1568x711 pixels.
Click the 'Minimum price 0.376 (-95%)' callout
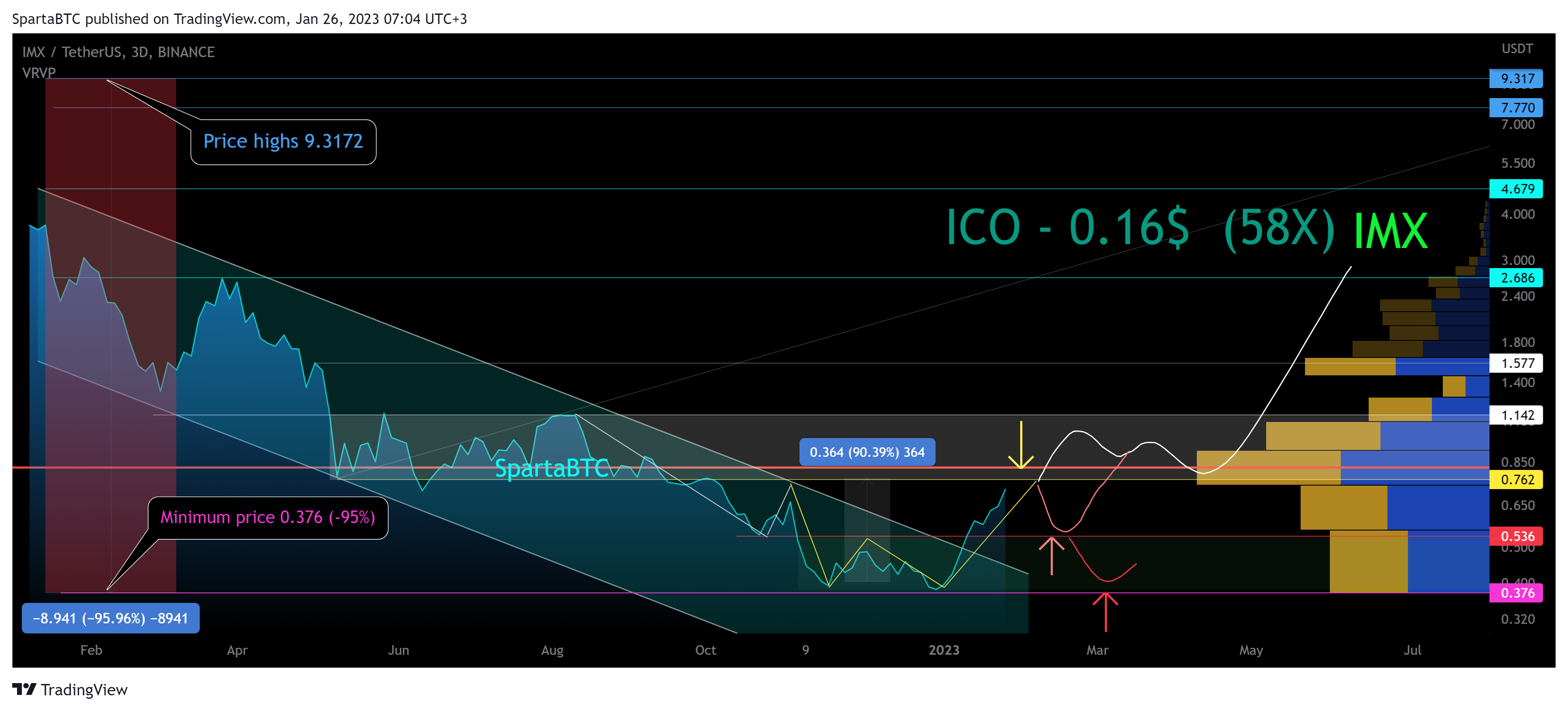268,517
